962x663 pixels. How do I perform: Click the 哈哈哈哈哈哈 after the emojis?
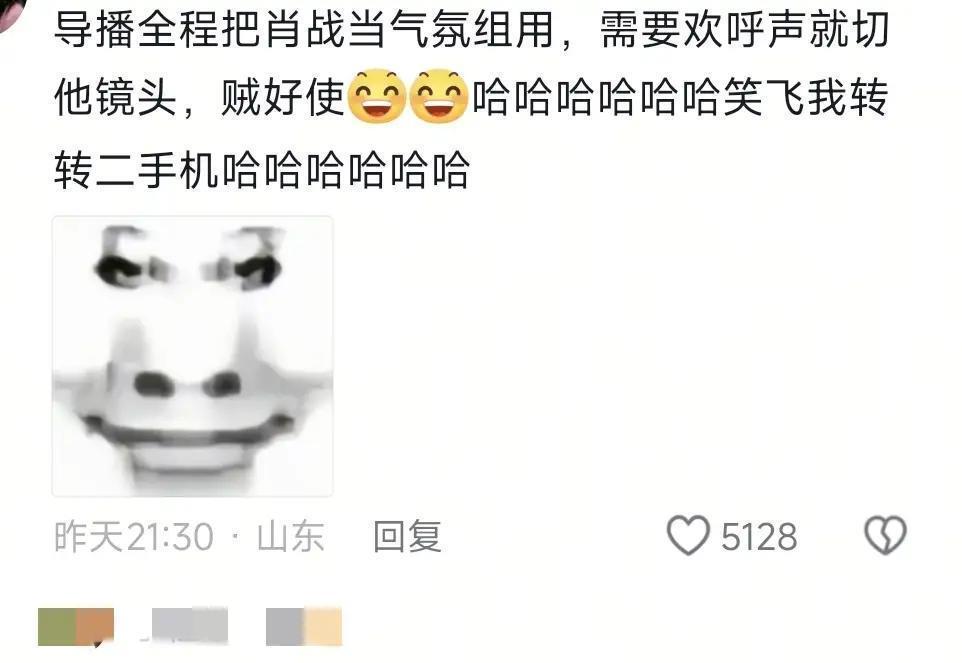(x=596, y=98)
